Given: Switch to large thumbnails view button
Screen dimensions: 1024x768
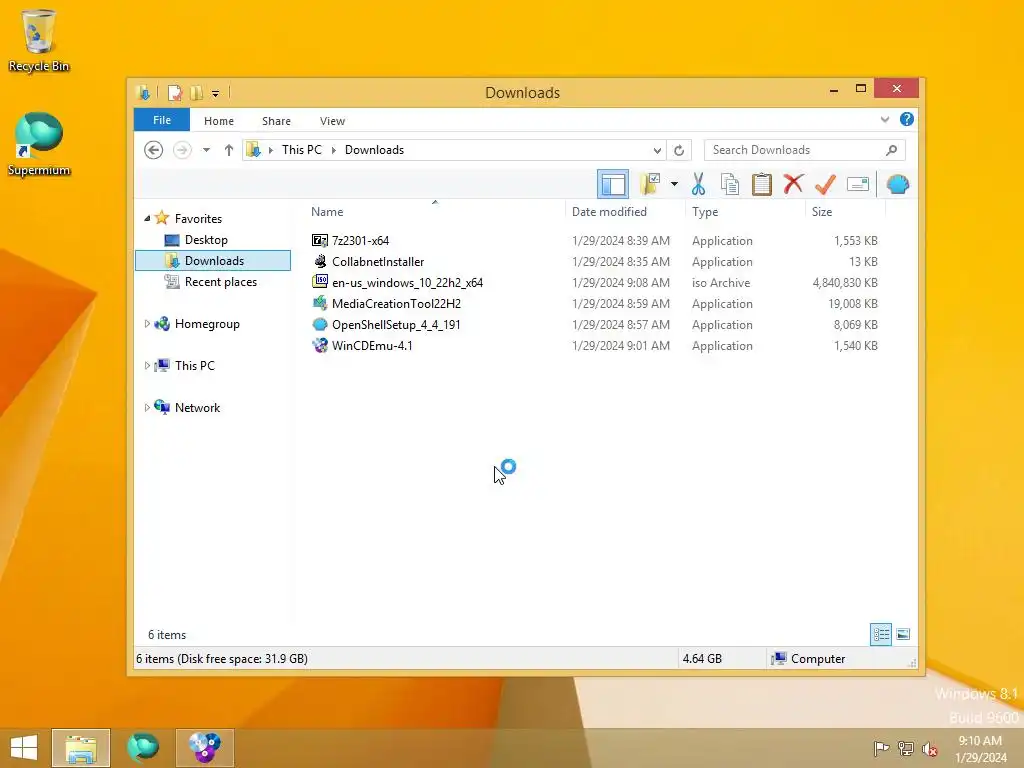Looking at the screenshot, I should point(903,634).
